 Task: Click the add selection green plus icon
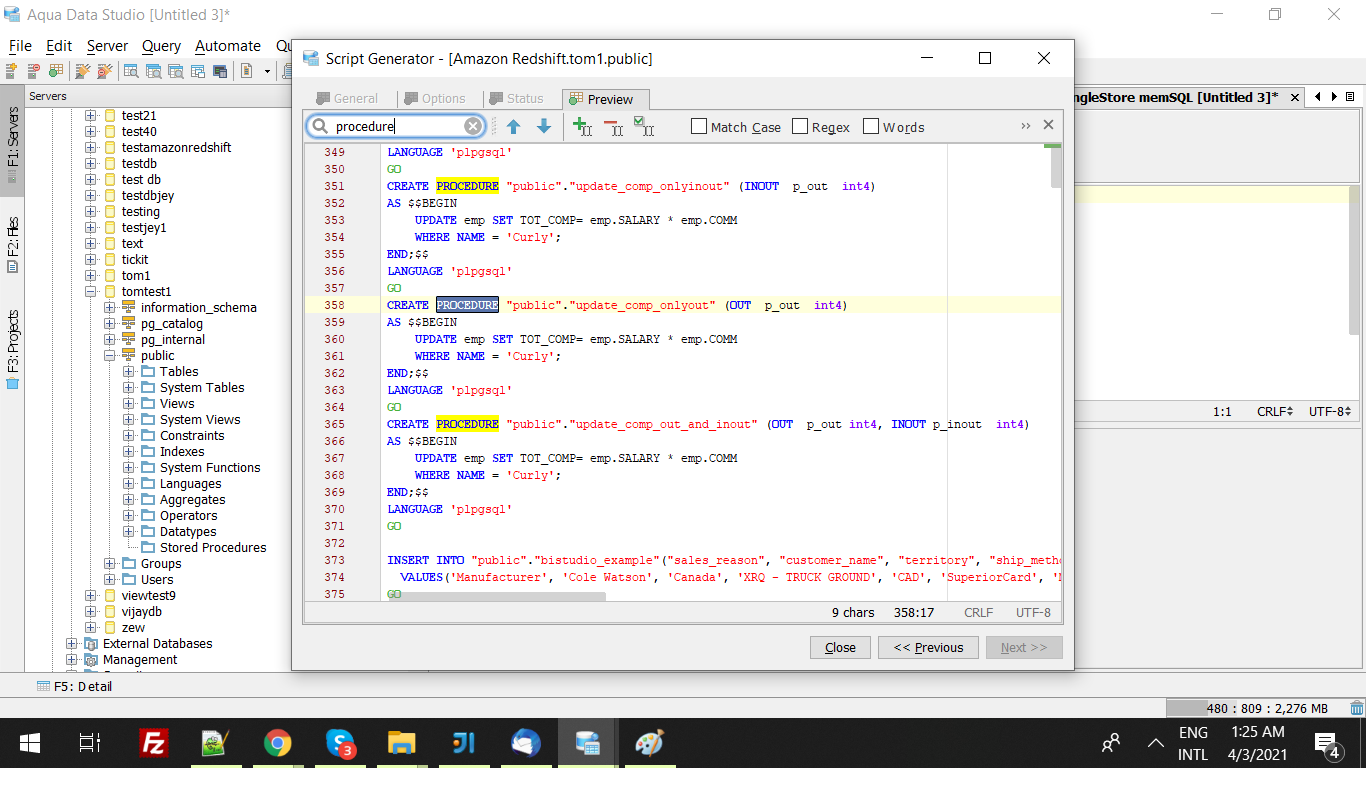coord(582,127)
